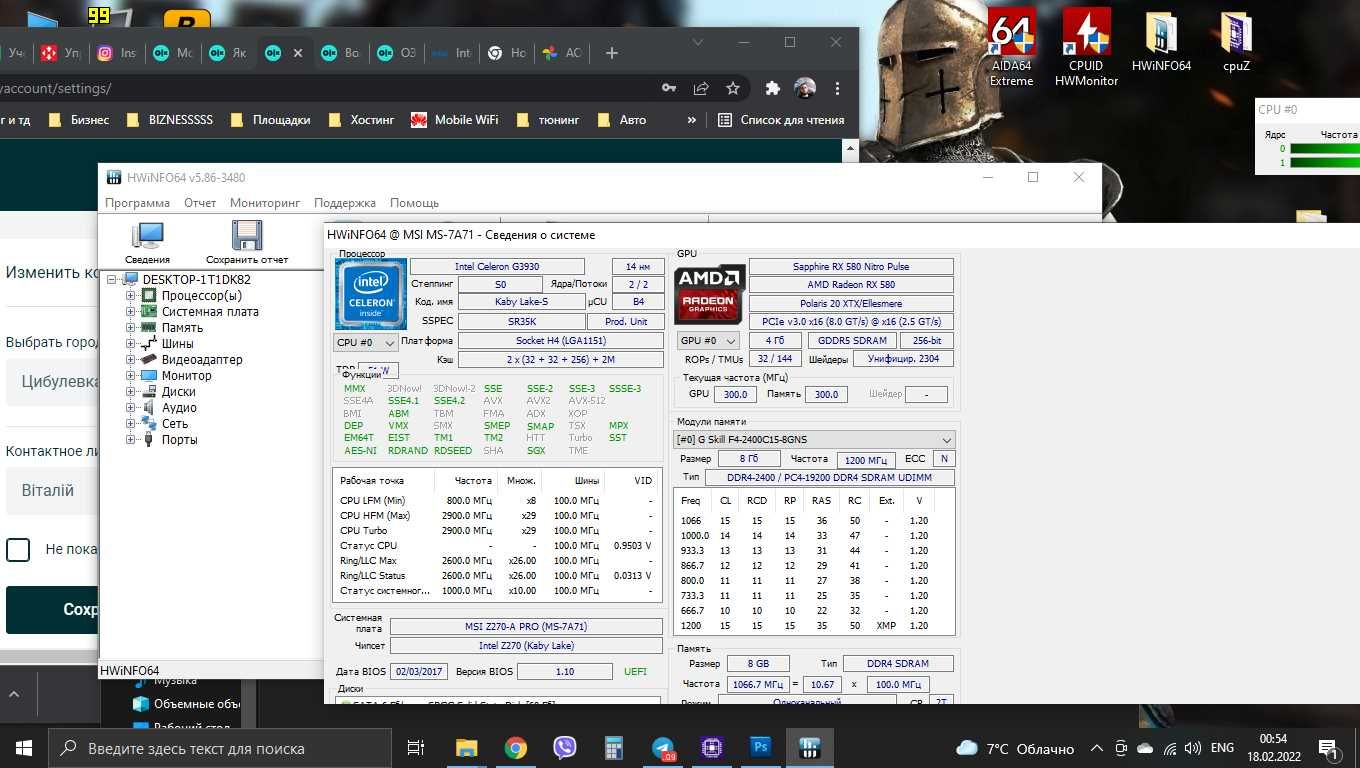Viewport: 1360px width, 768px height.
Task: Open the Mobile WiFi bookmark
Action: [454, 120]
